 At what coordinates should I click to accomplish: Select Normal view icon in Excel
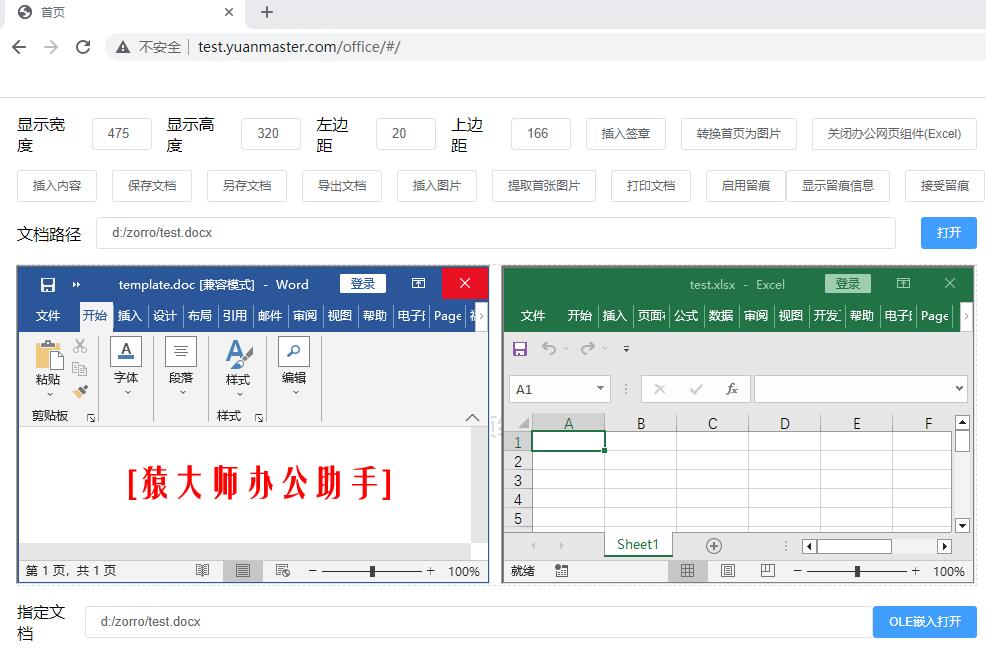pyautogui.click(x=687, y=570)
